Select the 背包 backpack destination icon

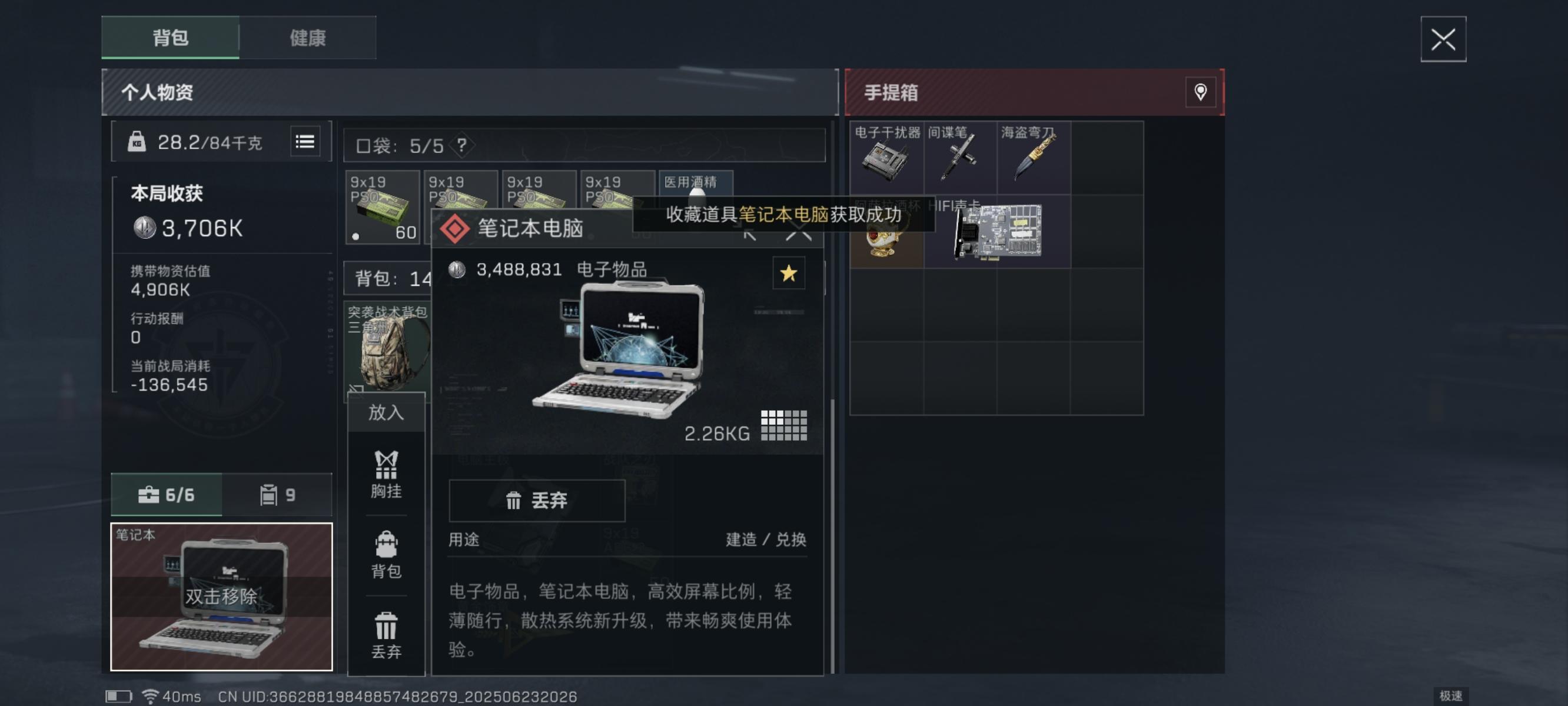click(x=386, y=554)
